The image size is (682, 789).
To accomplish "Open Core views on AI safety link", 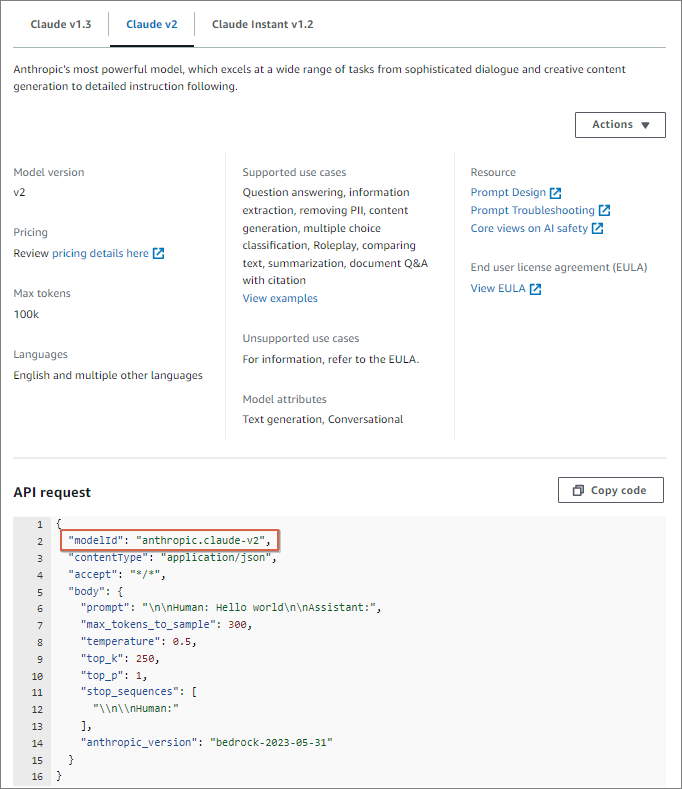I will [x=529, y=228].
